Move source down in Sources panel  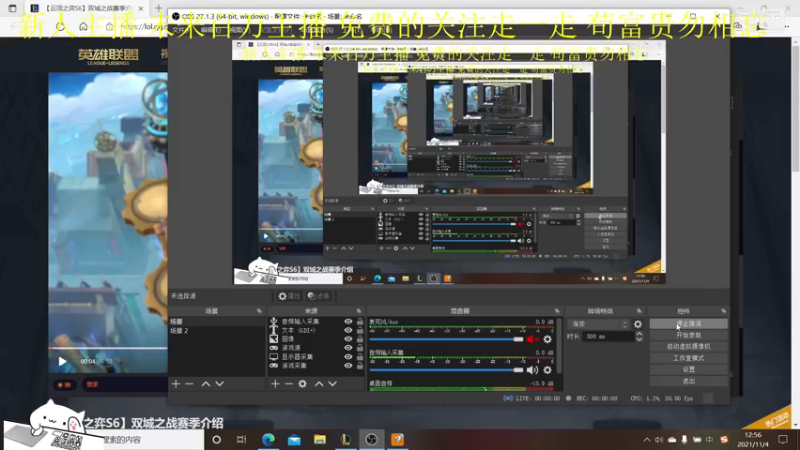coord(333,384)
